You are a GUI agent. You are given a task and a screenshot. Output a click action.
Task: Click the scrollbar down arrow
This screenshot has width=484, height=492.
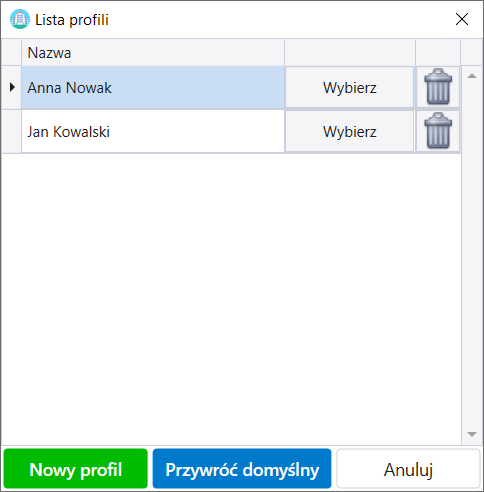[472, 434]
